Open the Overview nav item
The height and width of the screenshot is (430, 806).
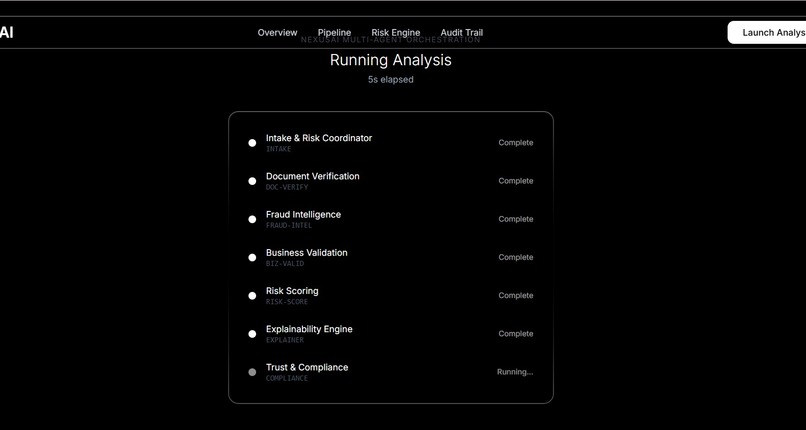coord(277,32)
